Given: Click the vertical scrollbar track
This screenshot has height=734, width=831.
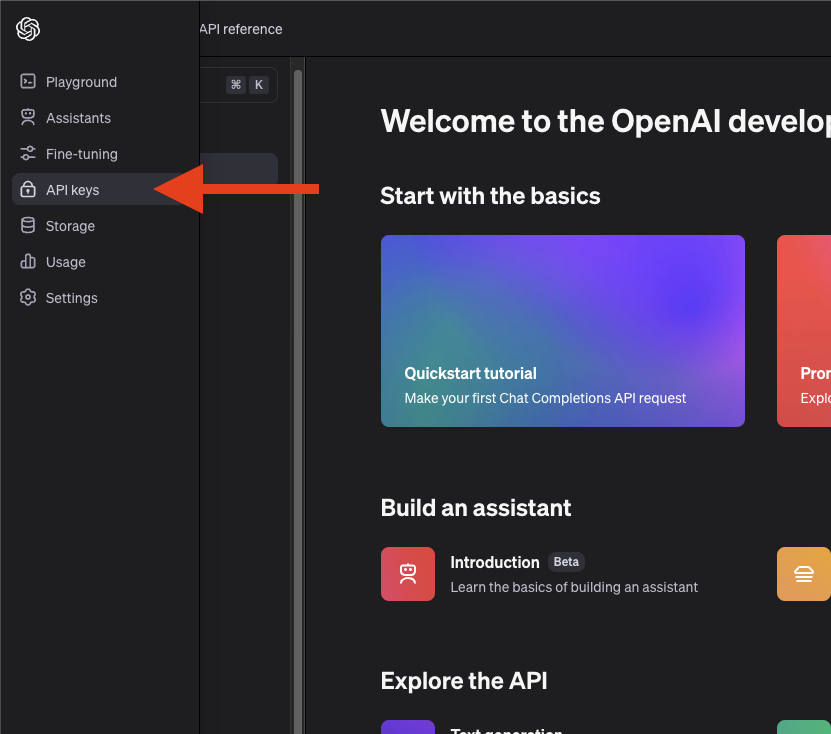Looking at the screenshot, I should 298,400.
